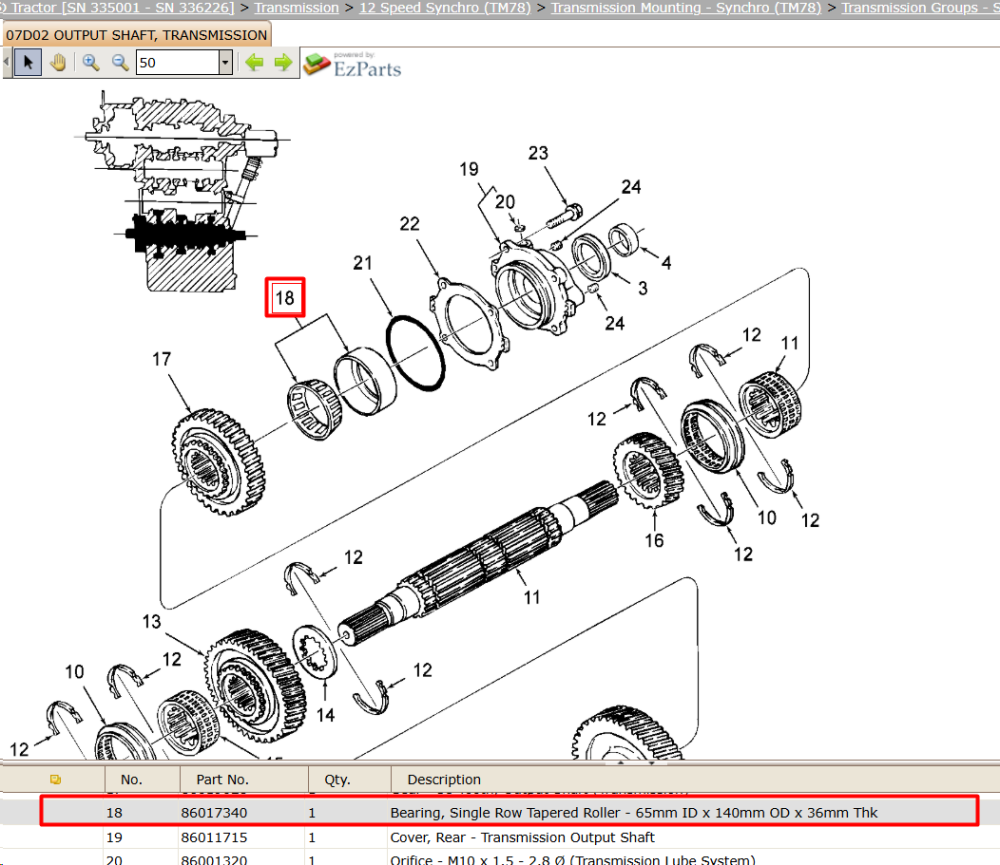The width and height of the screenshot is (1000, 865).
Task: Click callout number 4 in diagram
Action: click(666, 263)
